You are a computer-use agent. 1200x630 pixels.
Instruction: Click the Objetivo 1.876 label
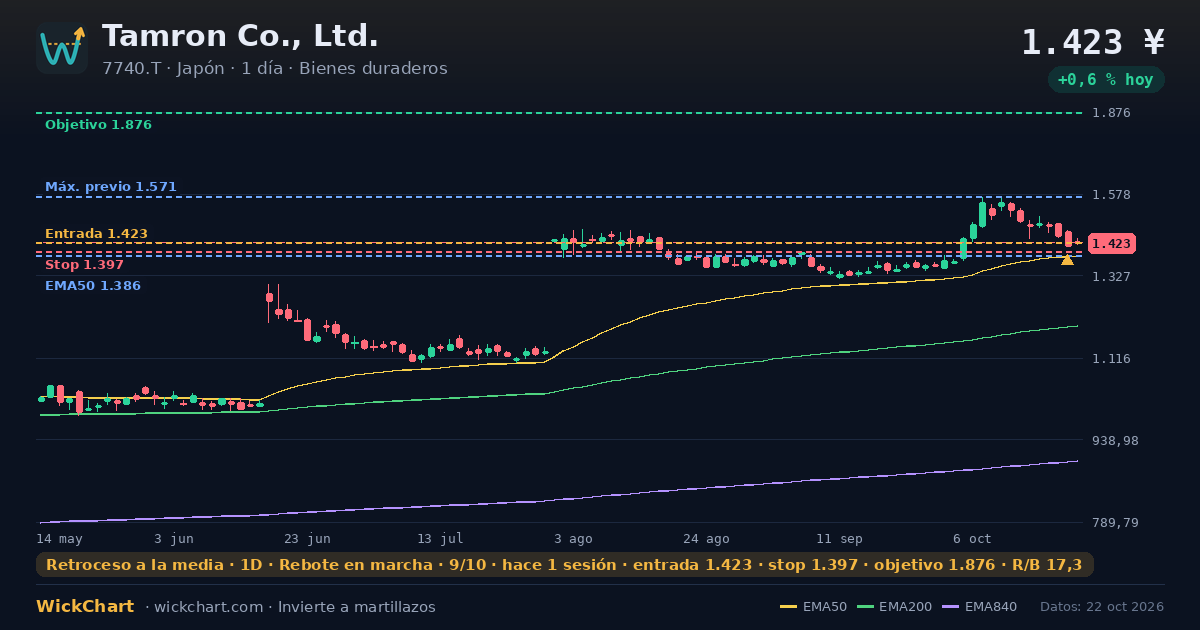tap(98, 125)
